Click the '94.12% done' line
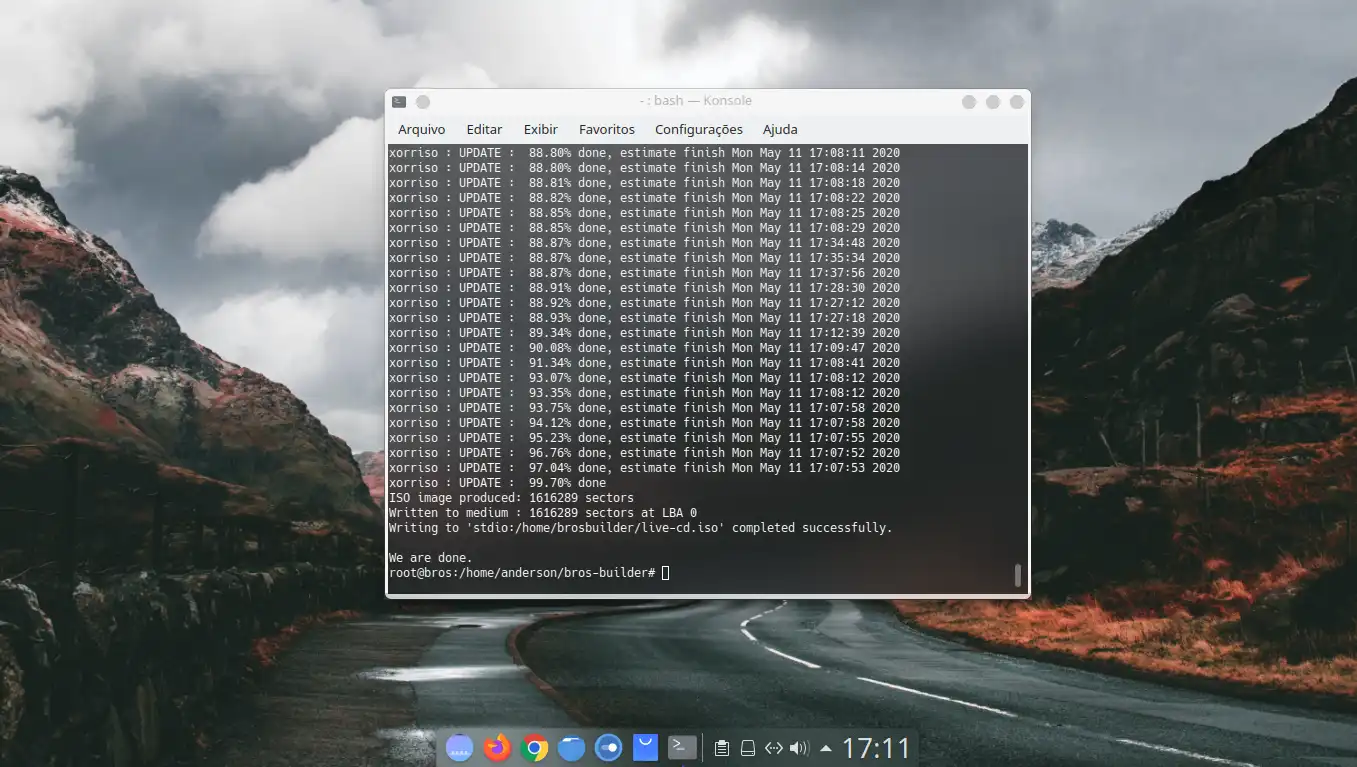 coord(644,423)
